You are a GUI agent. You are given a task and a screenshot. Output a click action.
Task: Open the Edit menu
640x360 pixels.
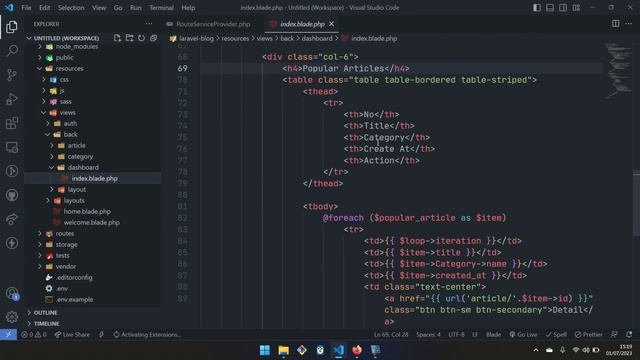pyautogui.click(x=44, y=7)
